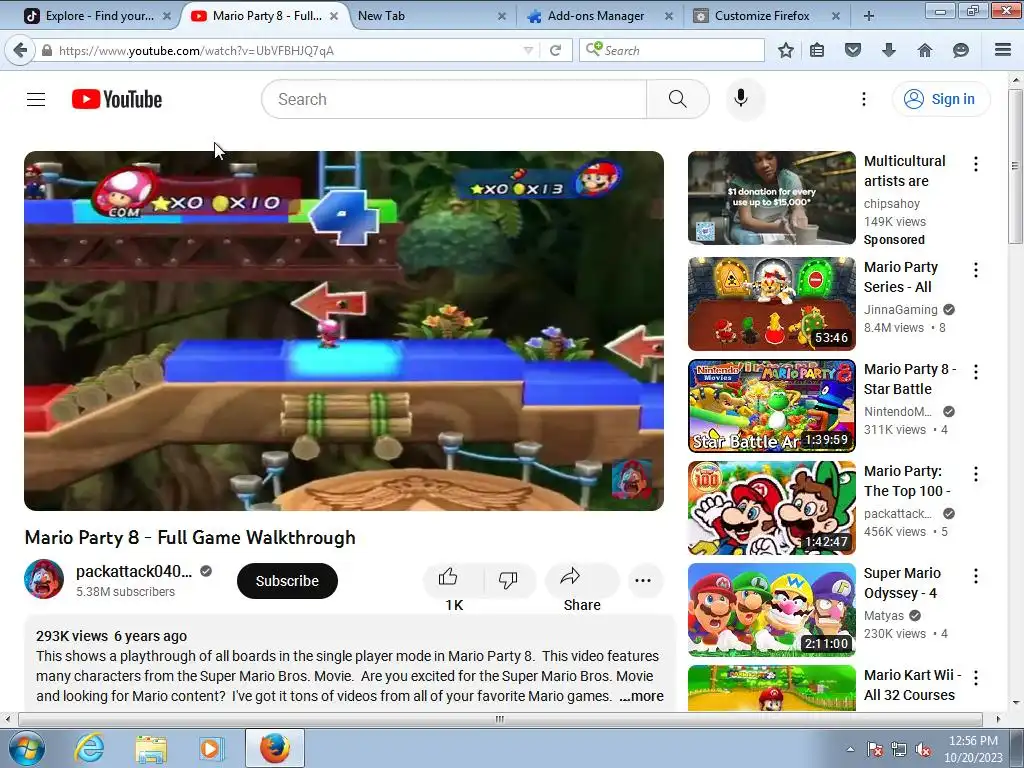Go back with the Firefox back arrow
This screenshot has width=1024, height=768.
tap(20, 50)
